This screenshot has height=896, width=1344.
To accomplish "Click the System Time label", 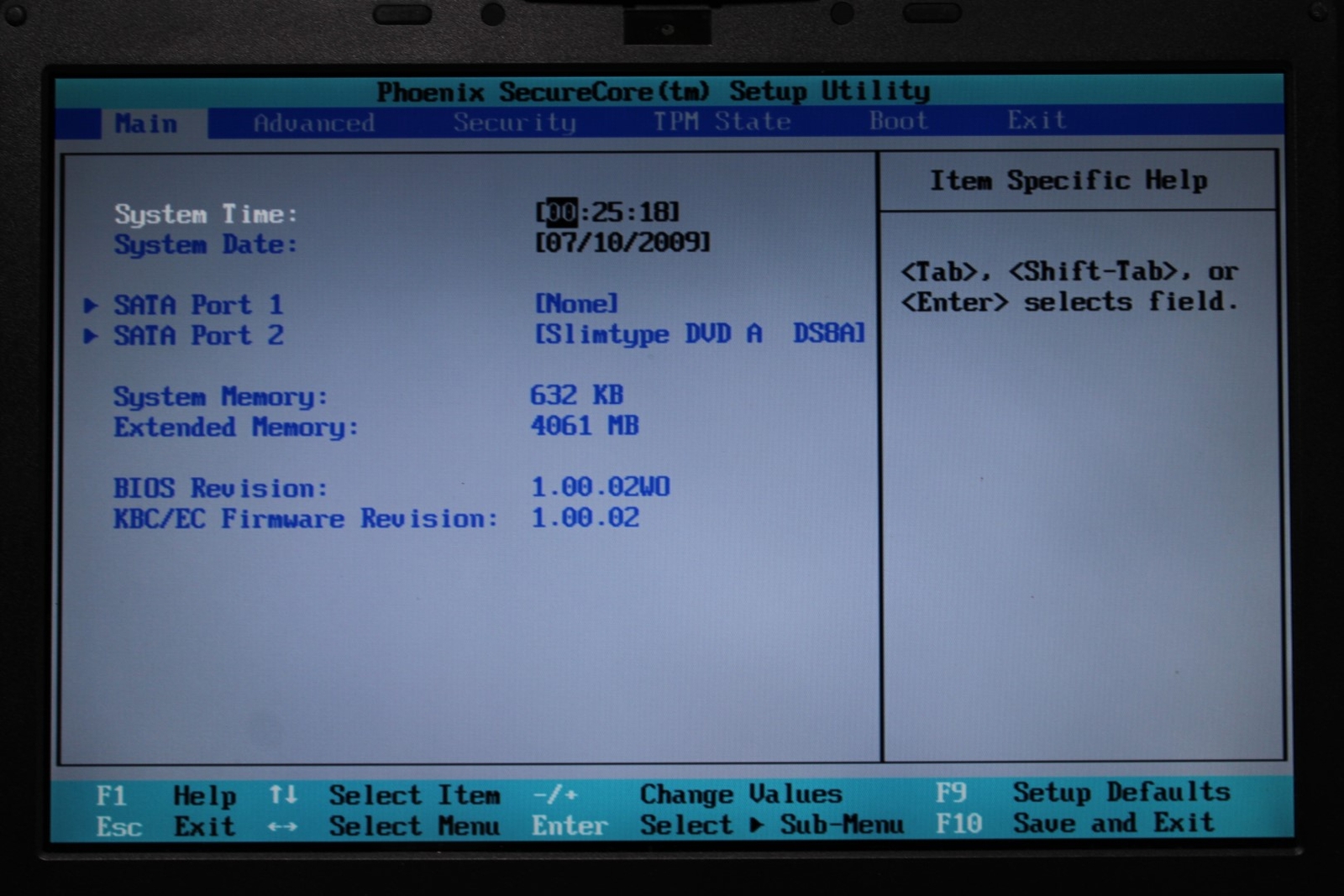I will (206, 214).
